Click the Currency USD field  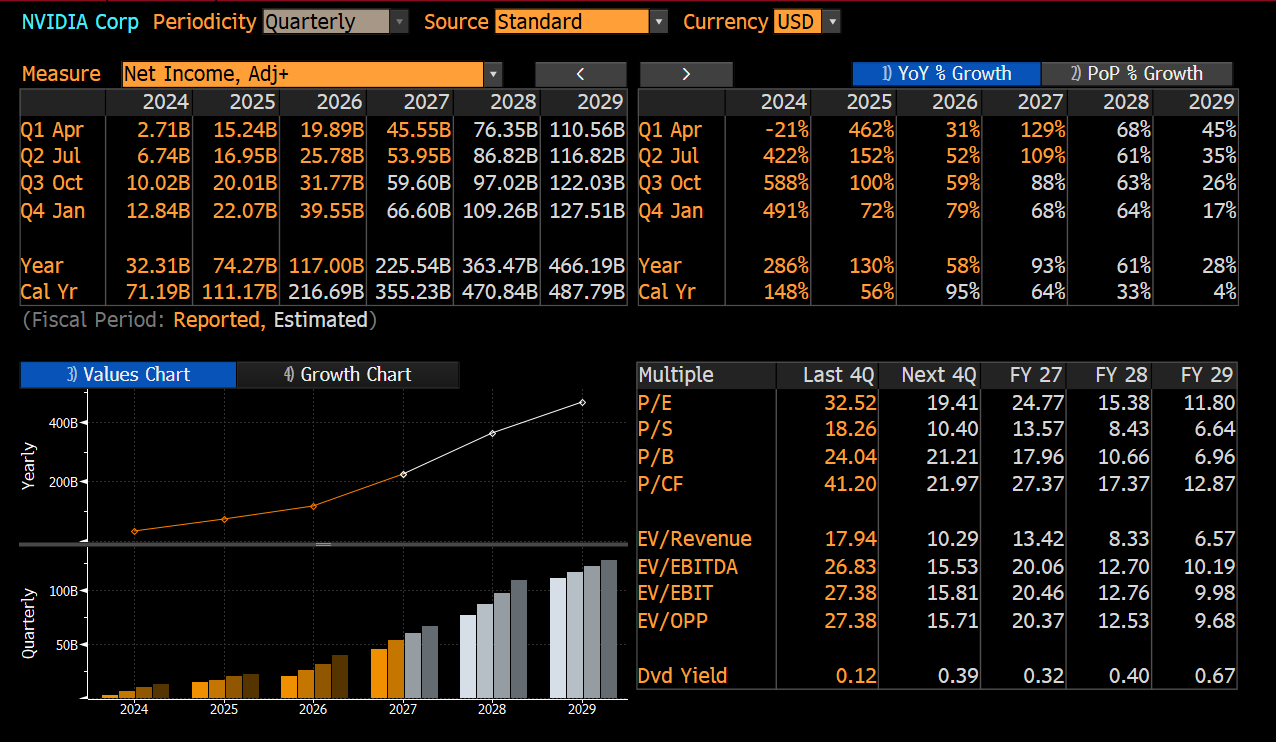pos(797,21)
